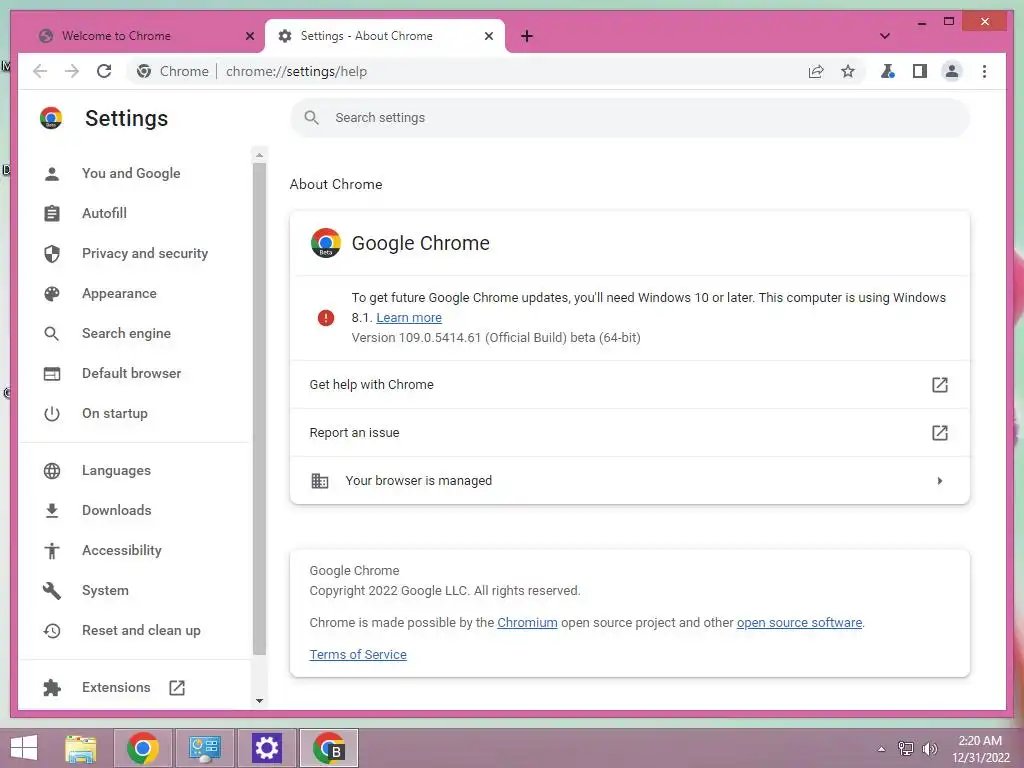Open Autofill settings
The width and height of the screenshot is (1024, 768).
click(x=104, y=213)
